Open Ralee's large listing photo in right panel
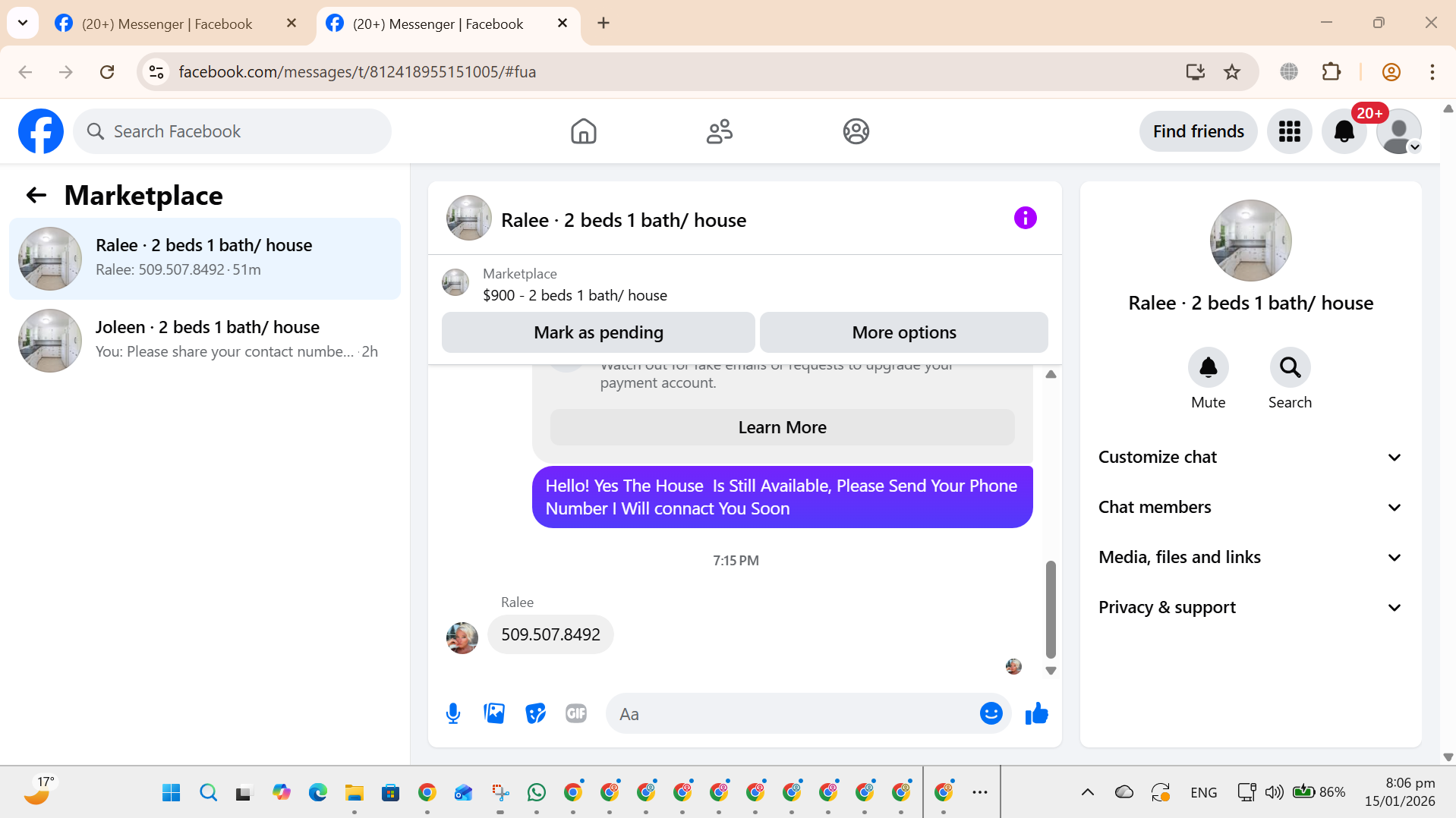The width and height of the screenshot is (1456, 818). click(1250, 241)
